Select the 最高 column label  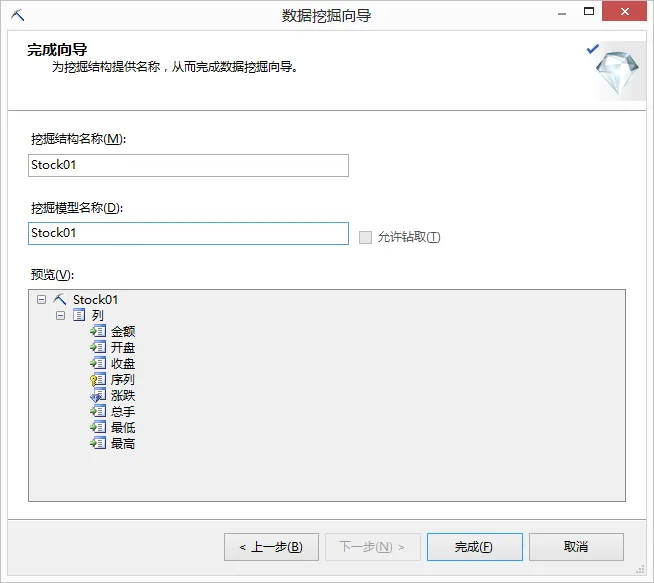point(123,443)
